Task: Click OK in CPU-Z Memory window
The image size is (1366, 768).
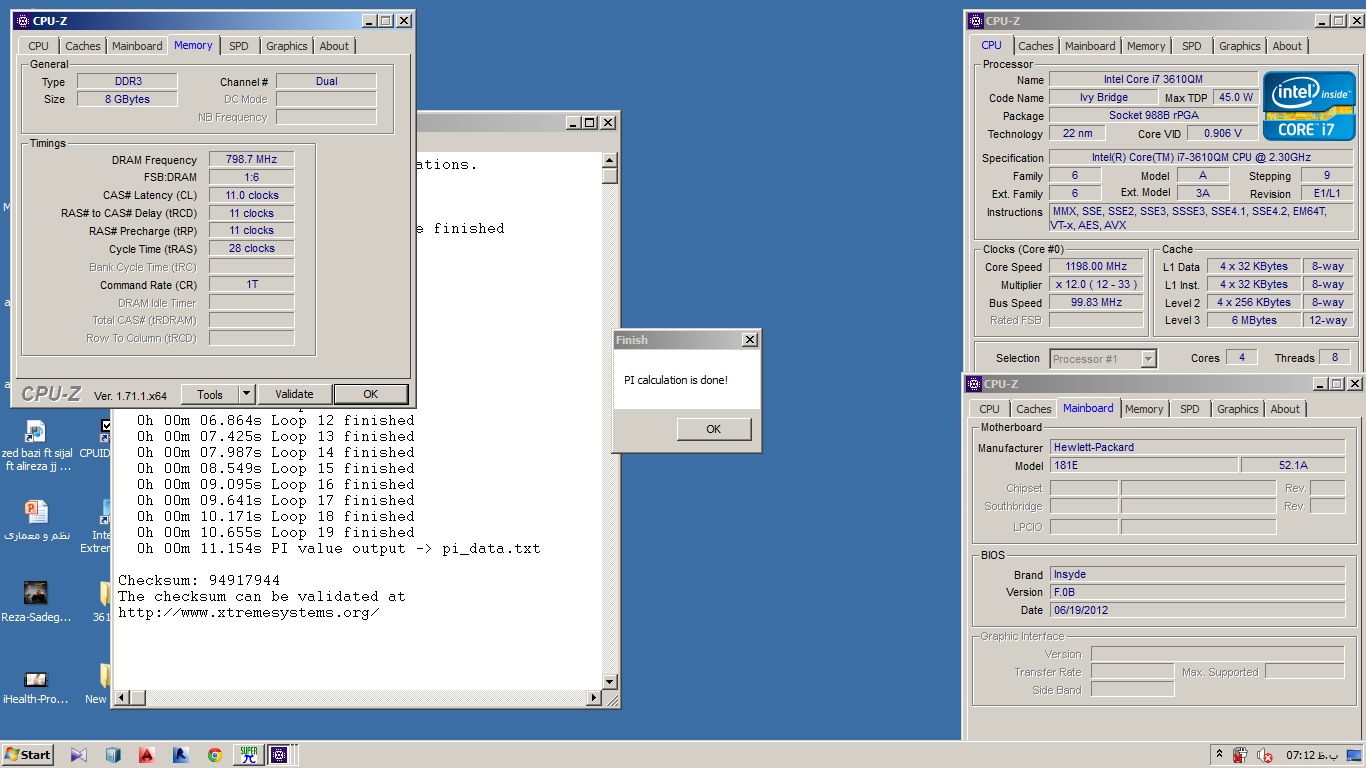Action: [371, 394]
